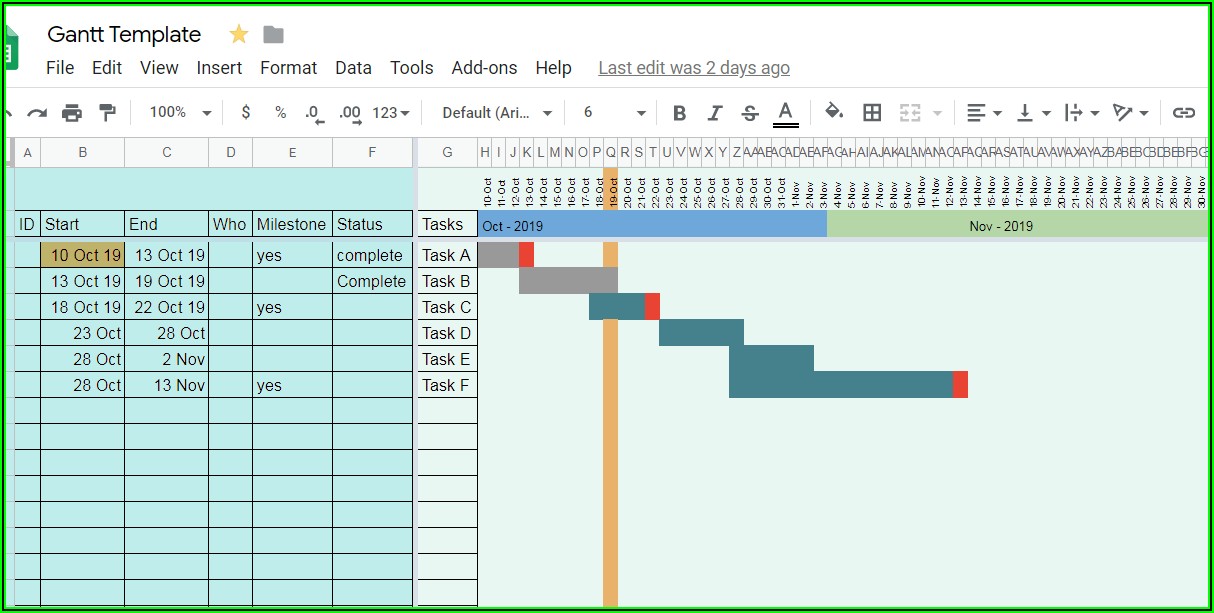The width and height of the screenshot is (1214, 613).
Task: Toggle bold formatting
Action: click(x=679, y=113)
